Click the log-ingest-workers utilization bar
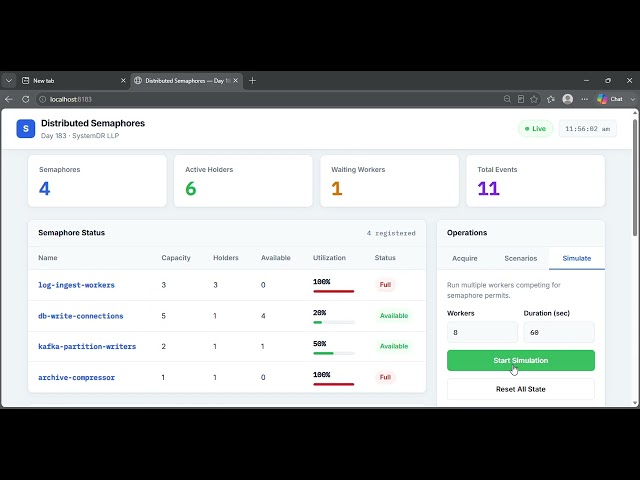Image resolution: width=640 pixels, height=480 pixels. [333, 291]
